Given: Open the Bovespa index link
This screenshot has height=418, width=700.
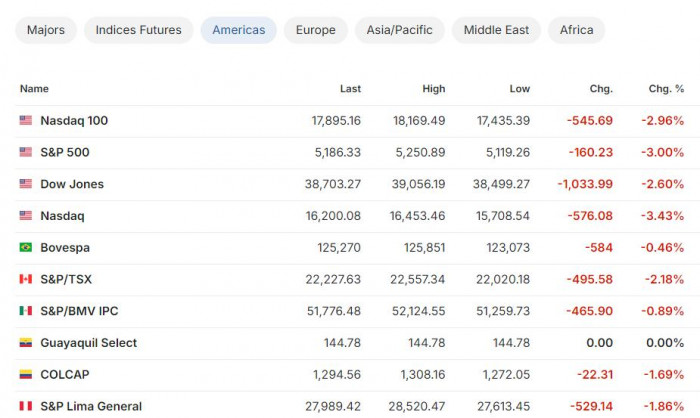Looking at the screenshot, I should pyautogui.click(x=65, y=247).
